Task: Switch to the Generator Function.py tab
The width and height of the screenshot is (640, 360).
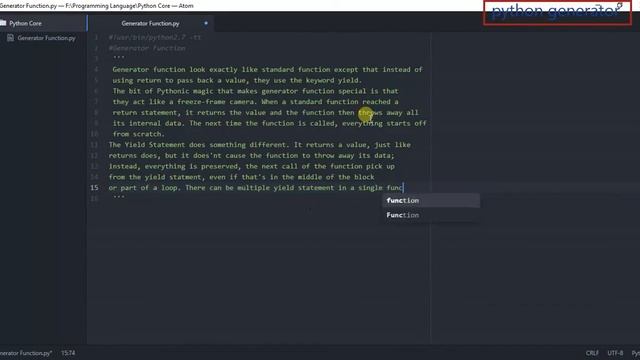Action: pyautogui.click(x=150, y=23)
